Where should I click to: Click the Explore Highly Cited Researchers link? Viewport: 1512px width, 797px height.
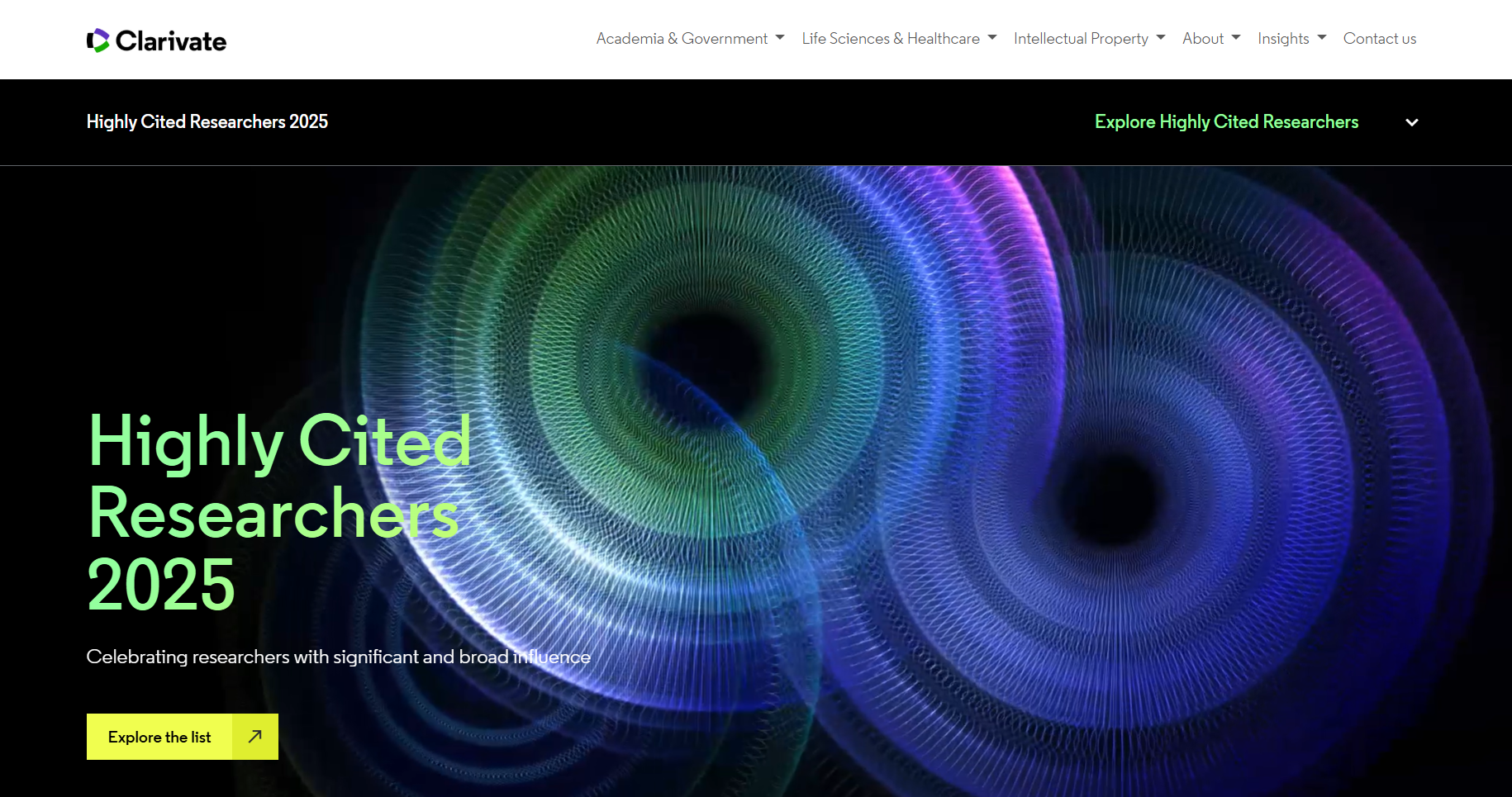[1226, 122]
